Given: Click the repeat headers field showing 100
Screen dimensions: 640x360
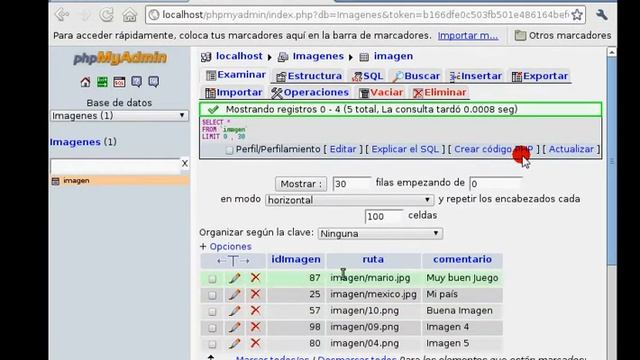Looking at the screenshot, I should (384, 216).
